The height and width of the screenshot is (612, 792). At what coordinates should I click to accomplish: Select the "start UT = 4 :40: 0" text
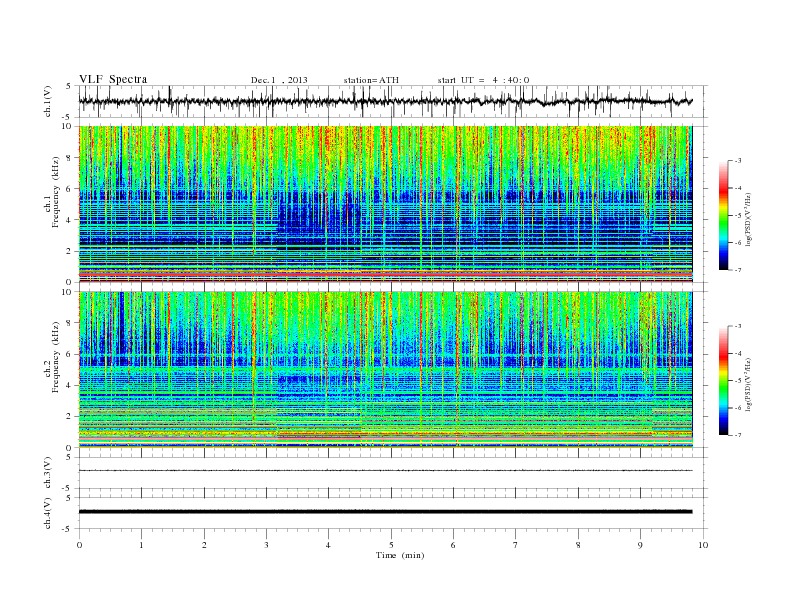point(483,80)
